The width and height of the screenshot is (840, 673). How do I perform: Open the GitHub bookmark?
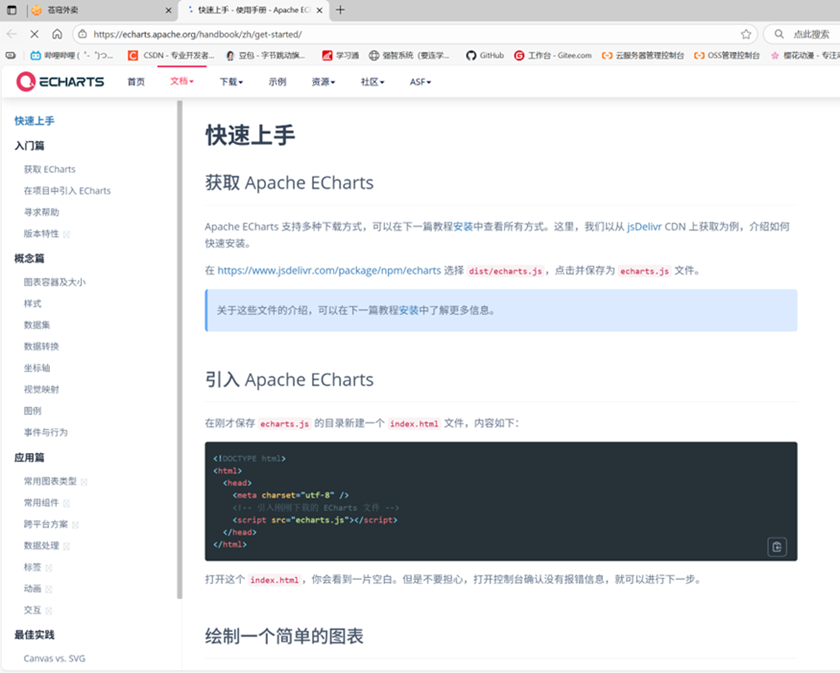485,55
